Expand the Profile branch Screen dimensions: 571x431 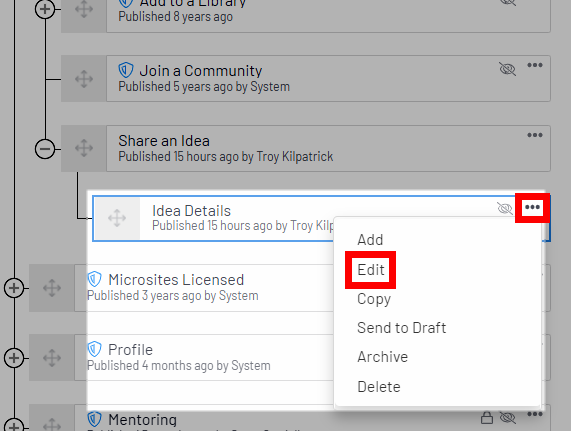click(14, 358)
